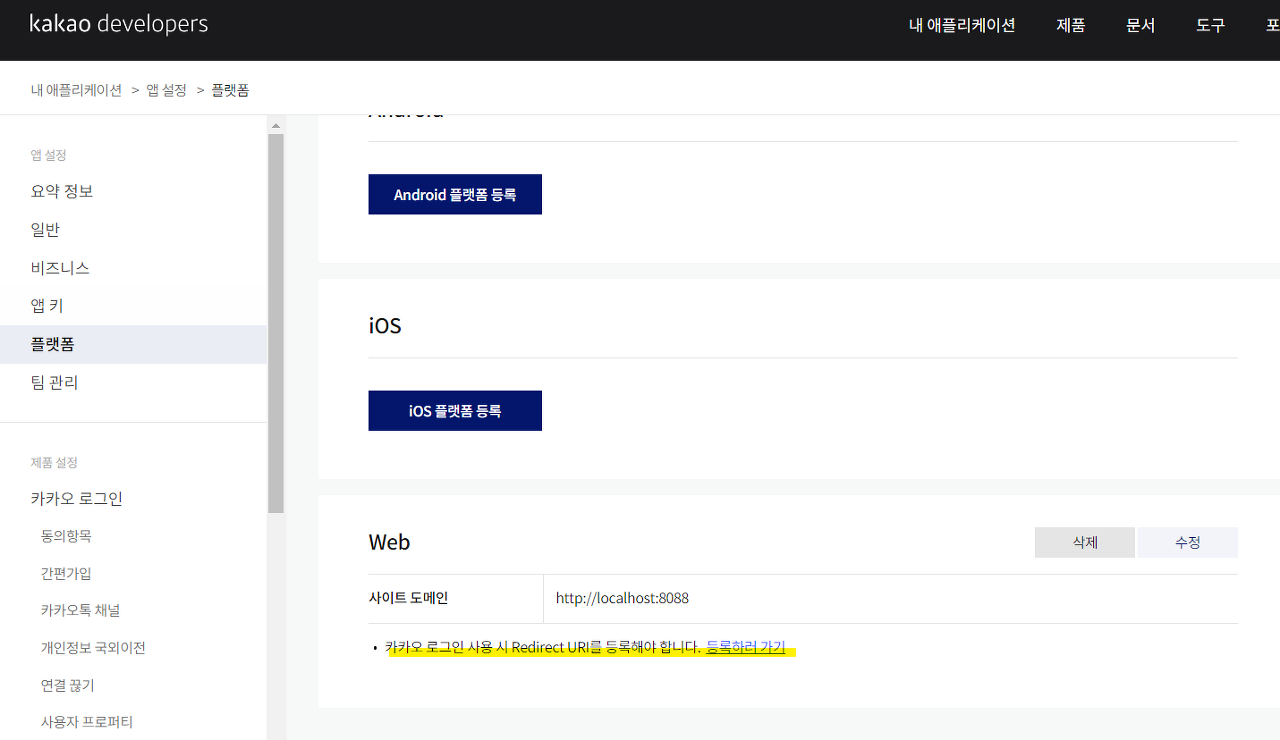Go to 내 애플리케이션 breadcrumb link
Viewport: 1280px width, 740px height.
click(x=76, y=90)
